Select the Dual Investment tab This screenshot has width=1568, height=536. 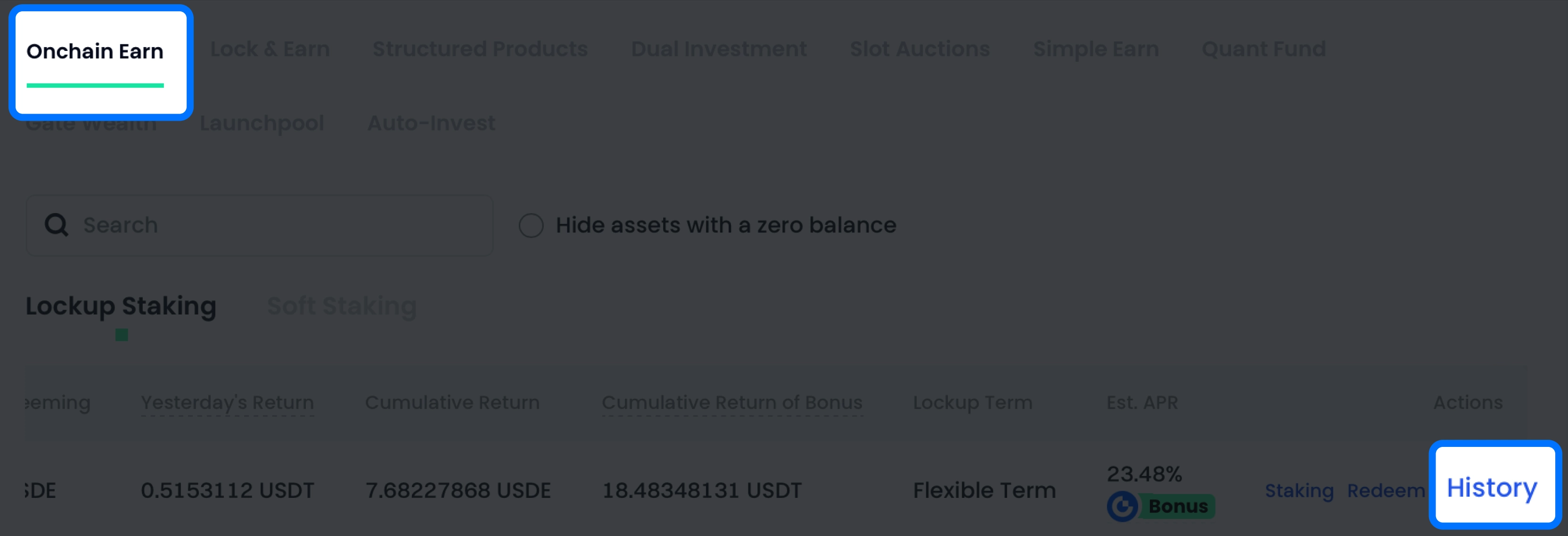(x=719, y=49)
